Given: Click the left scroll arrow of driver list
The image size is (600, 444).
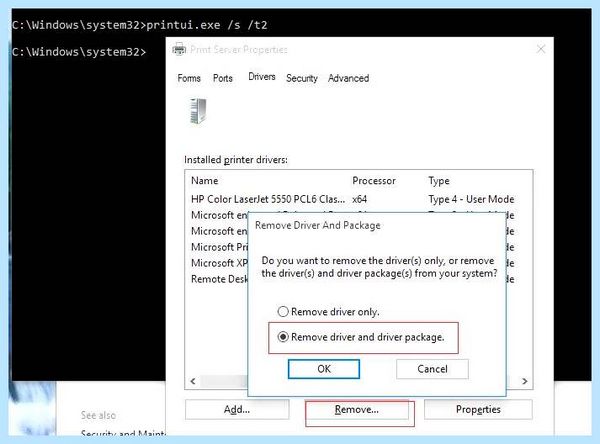Looking at the screenshot, I should 193,381.
